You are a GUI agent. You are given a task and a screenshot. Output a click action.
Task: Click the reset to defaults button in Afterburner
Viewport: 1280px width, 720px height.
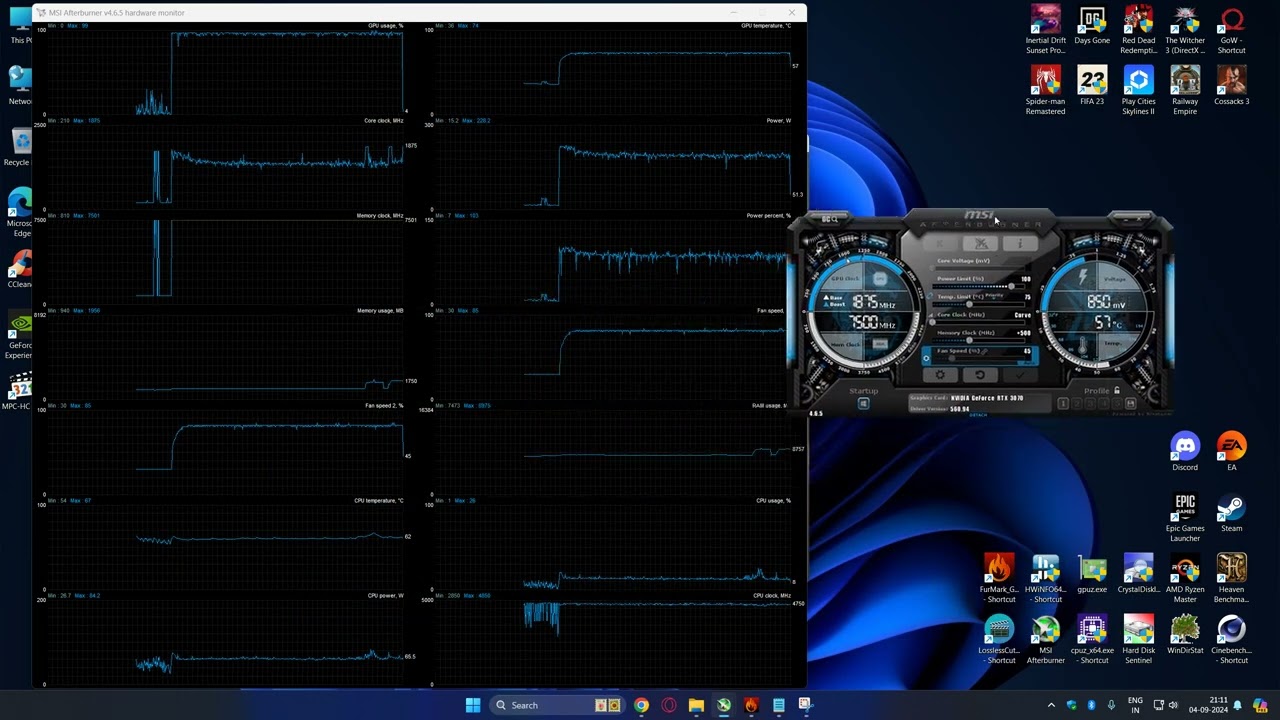[x=980, y=375]
